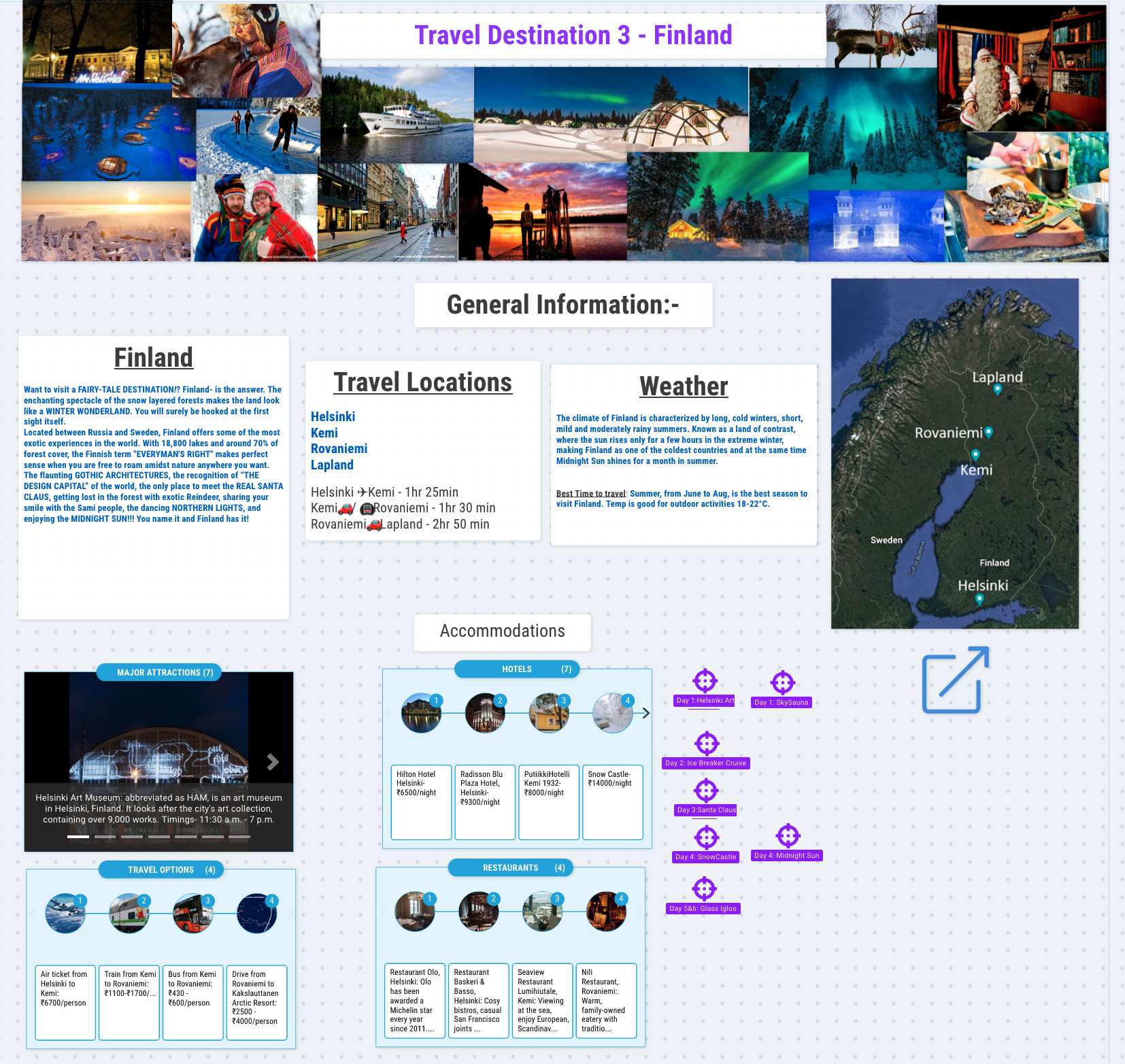Viewport: 1125px width, 1064px height.
Task: Open the Day 4: Midnight Sun marker
Action: [788, 836]
